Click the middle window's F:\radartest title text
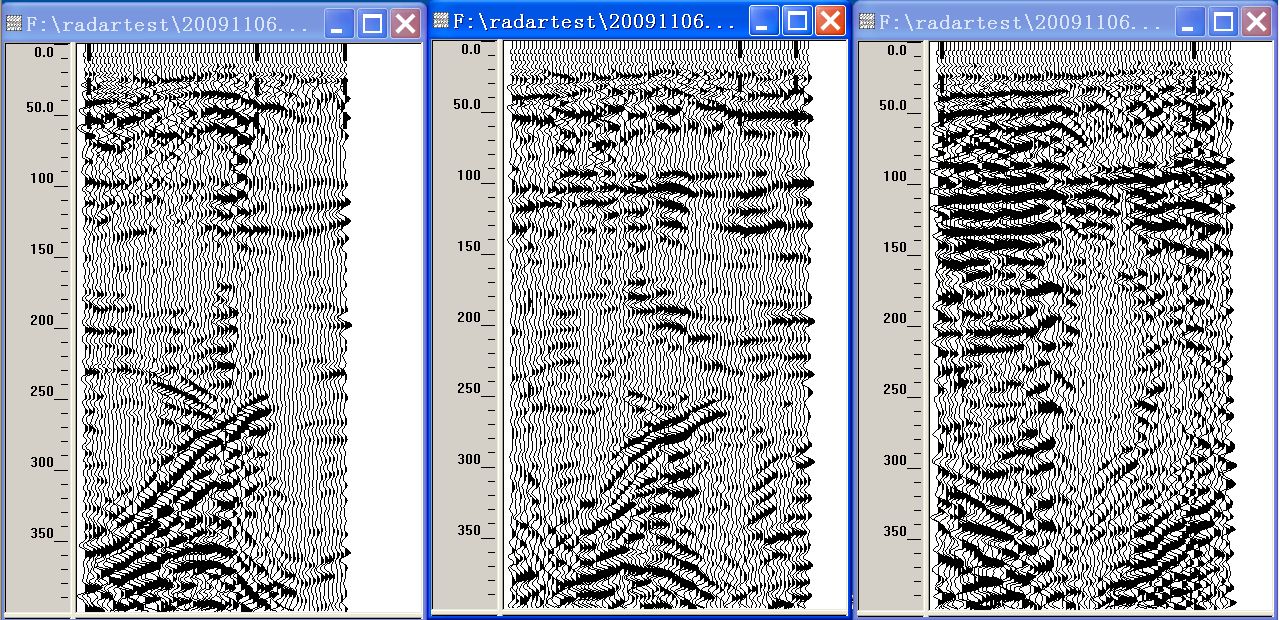 coord(590,21)
